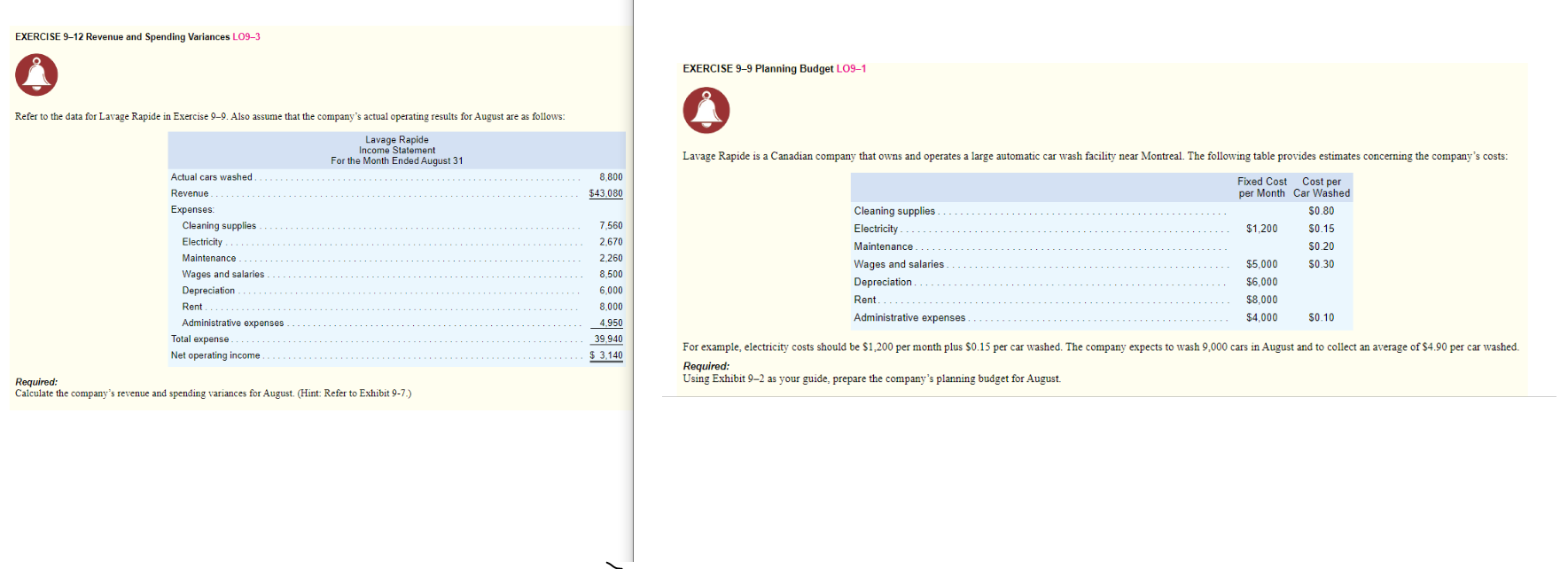
Task: Click maintenance cost per car $0.20
Action: 1321,246
